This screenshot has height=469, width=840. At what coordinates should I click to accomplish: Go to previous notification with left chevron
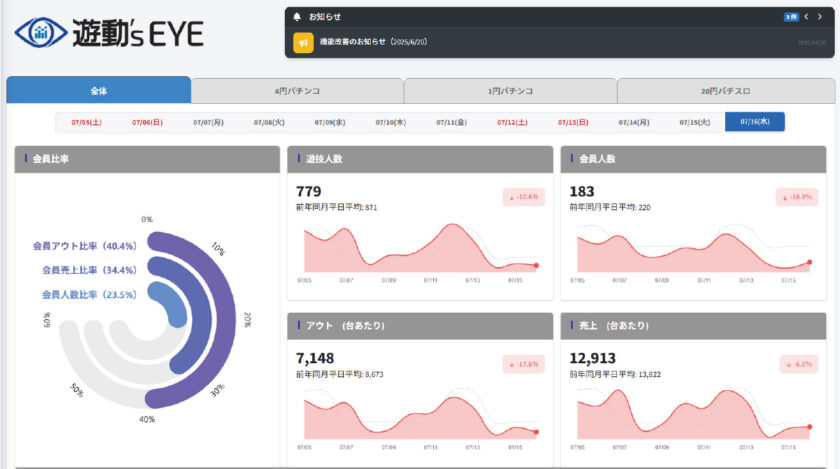coord(806,17)
